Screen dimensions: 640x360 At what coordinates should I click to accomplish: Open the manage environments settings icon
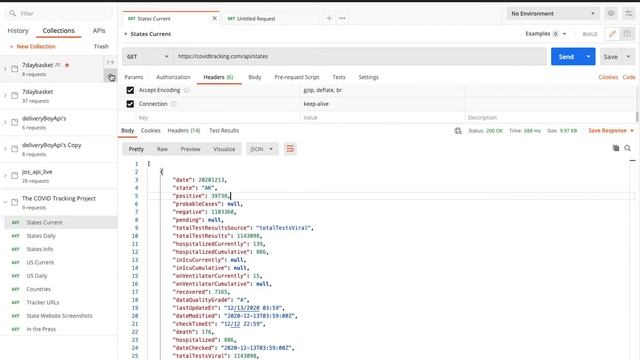[628, 13]
